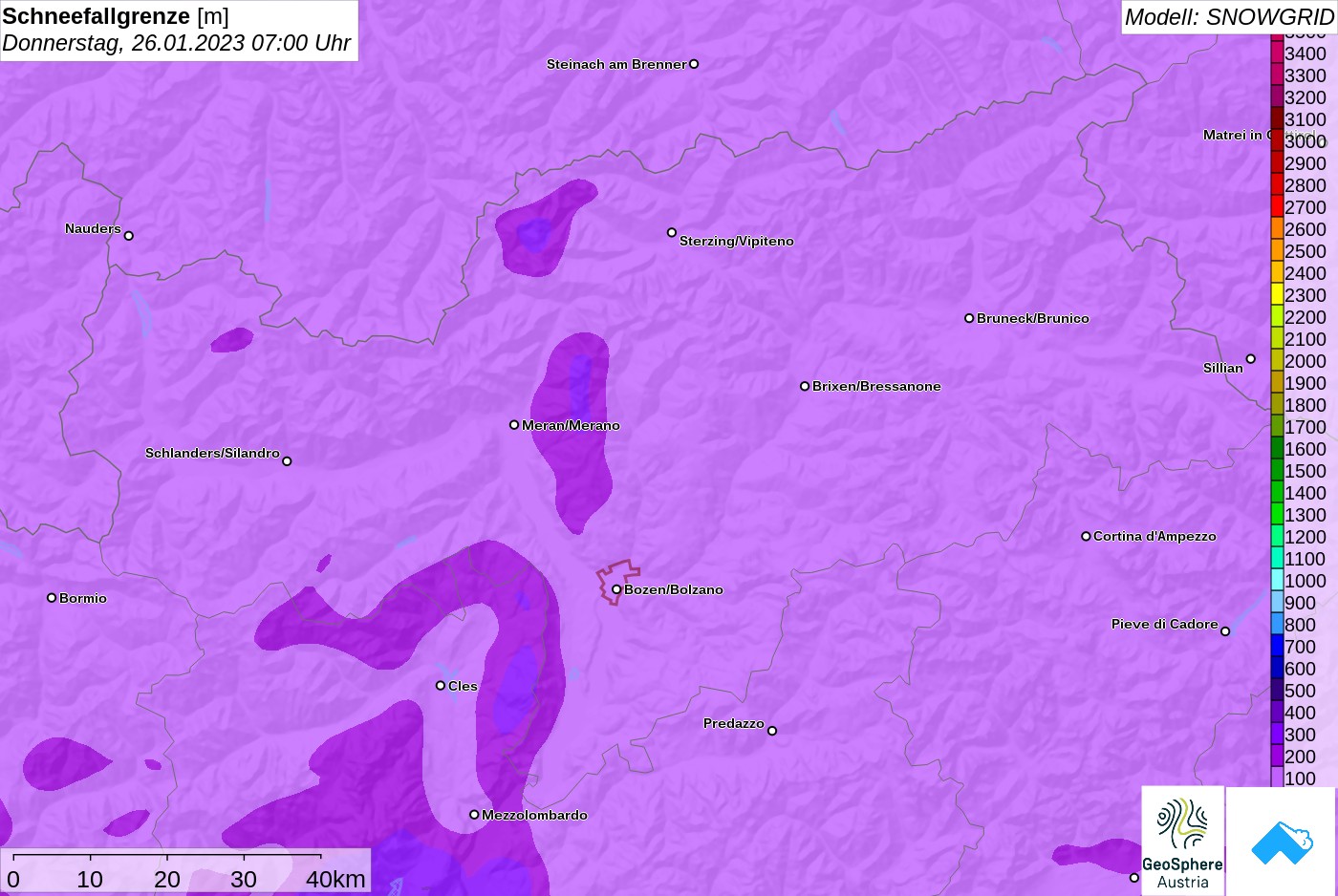Click the "20" scale bar tick label
This screenshot has width=1338, height=896.
point(167,879)
